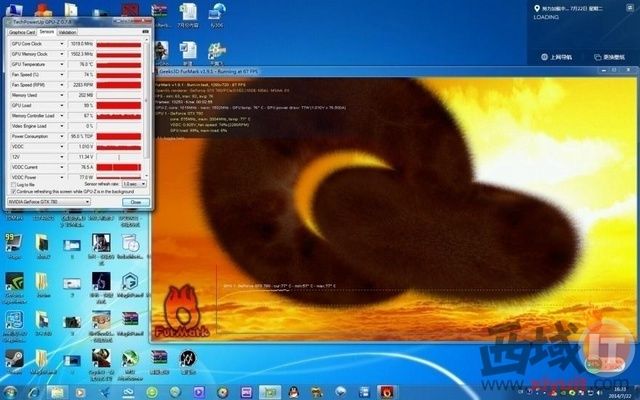Click the cloud sync taskbar icon
This screenshot has width=640, height=400.
point(128,393)
